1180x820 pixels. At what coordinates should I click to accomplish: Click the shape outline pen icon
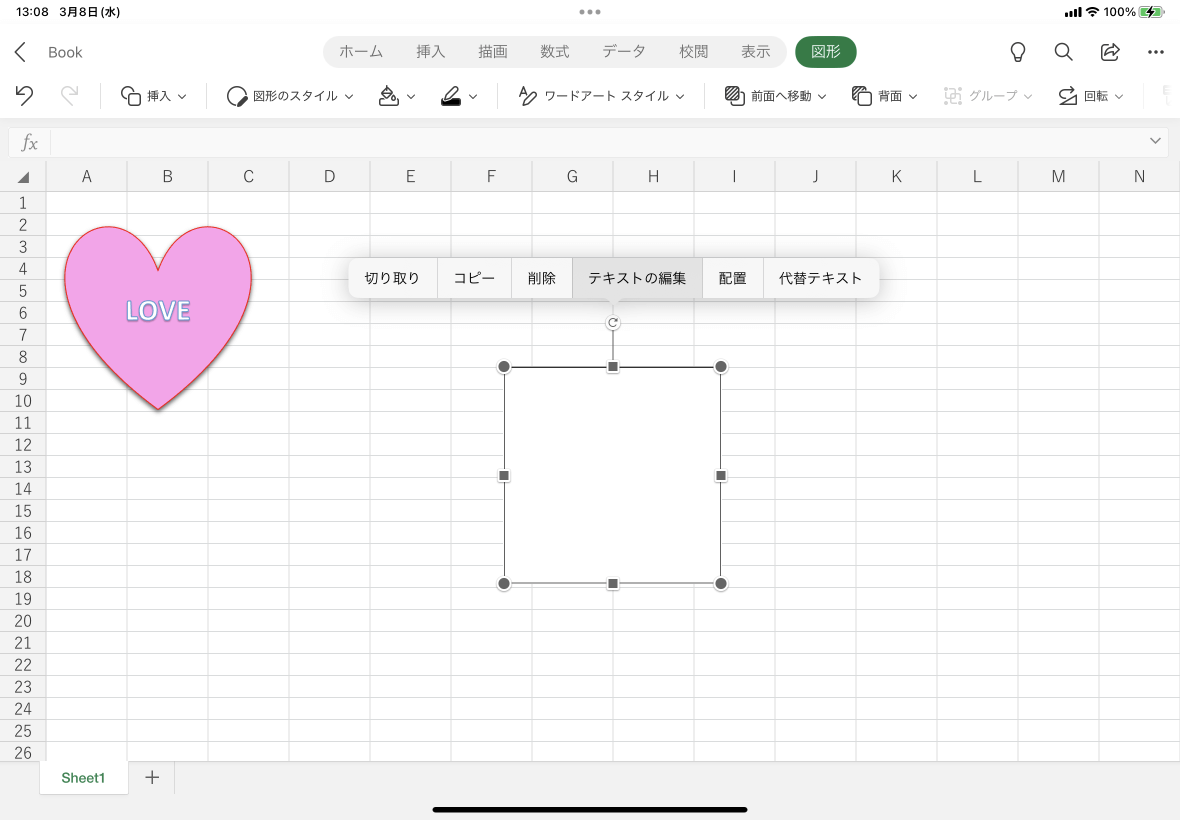[451, 96]
